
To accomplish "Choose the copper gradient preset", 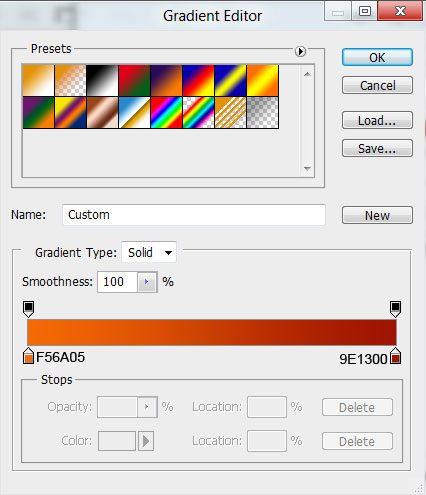I will pos(102,113).
